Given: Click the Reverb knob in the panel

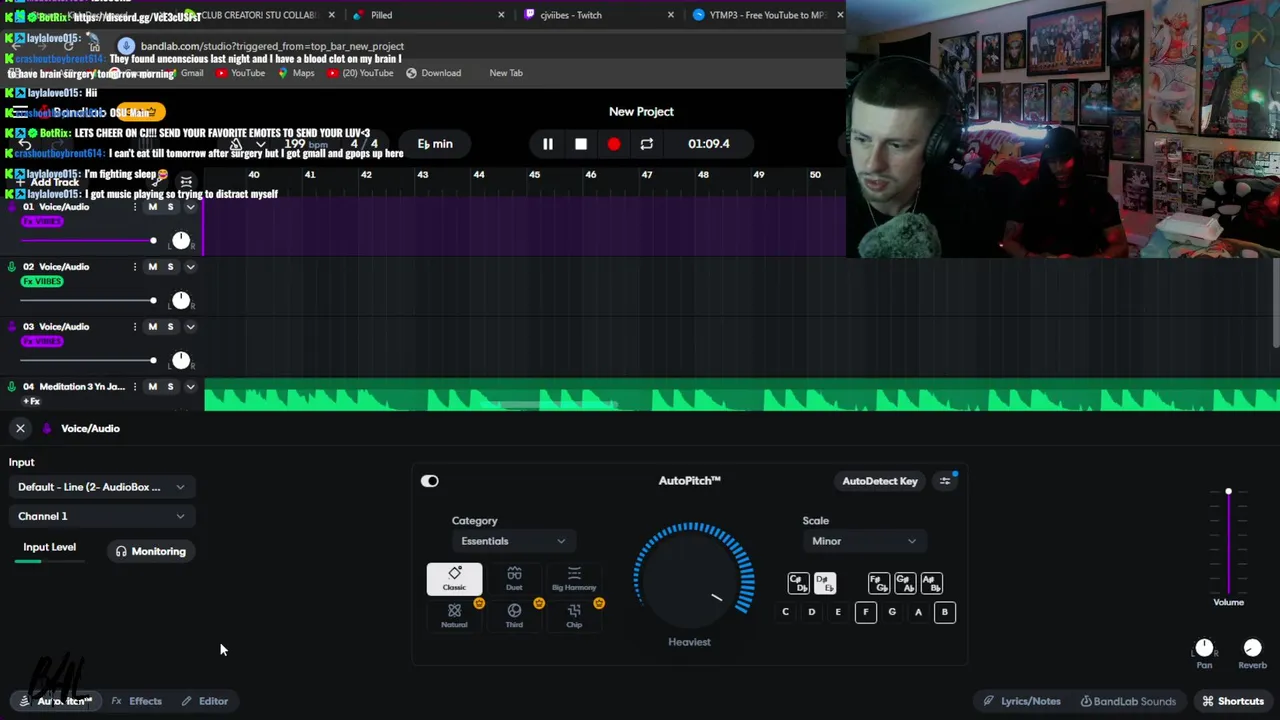Looking at the screenshot, I should [x=1252, y=648].
